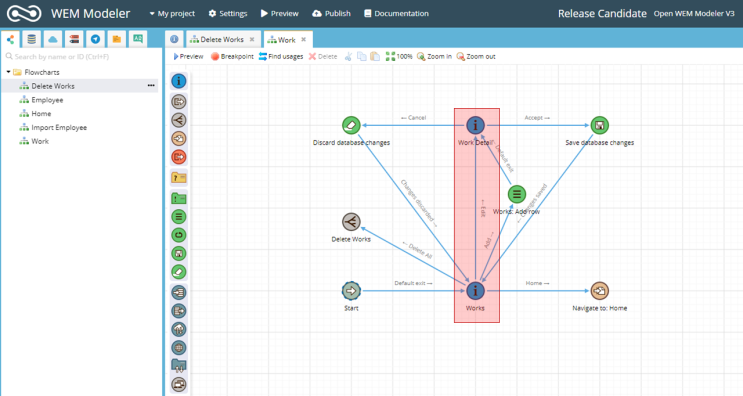Screen dimensions: 743x396
Task: Click the search by name or ID field
Action: point(82,56)
